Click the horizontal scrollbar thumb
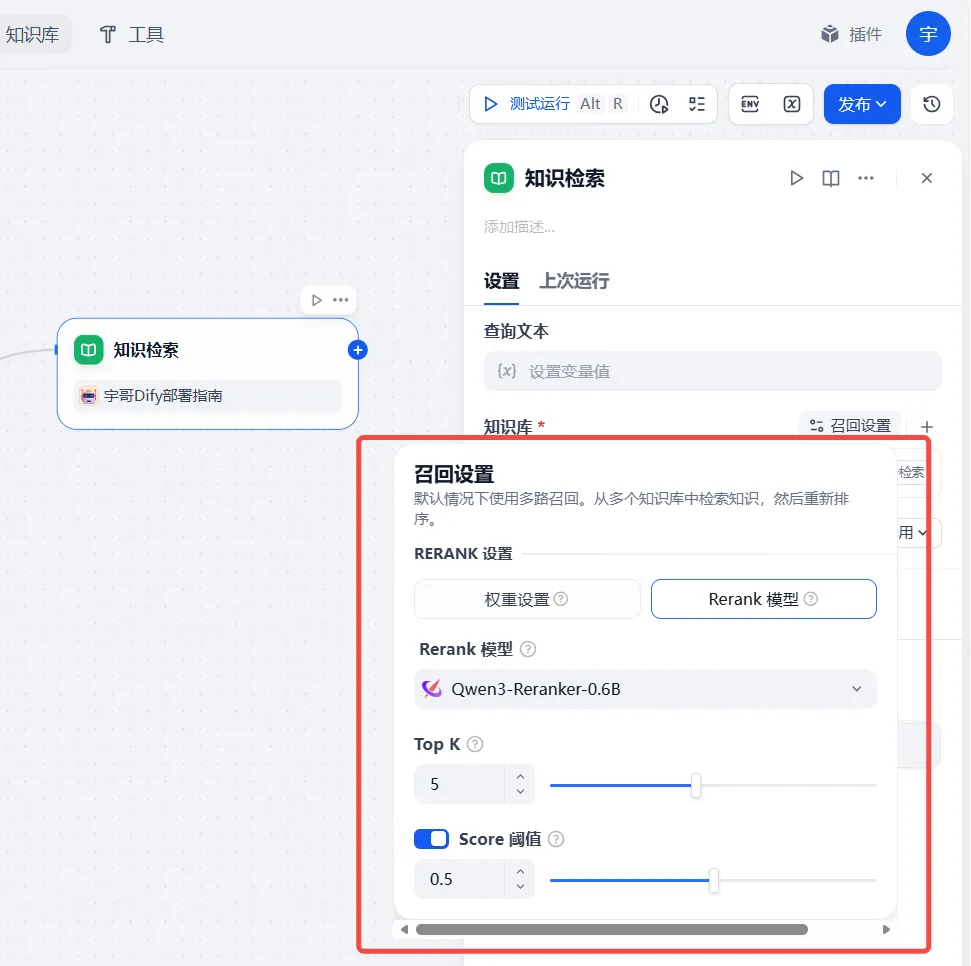 click(612, 929)
